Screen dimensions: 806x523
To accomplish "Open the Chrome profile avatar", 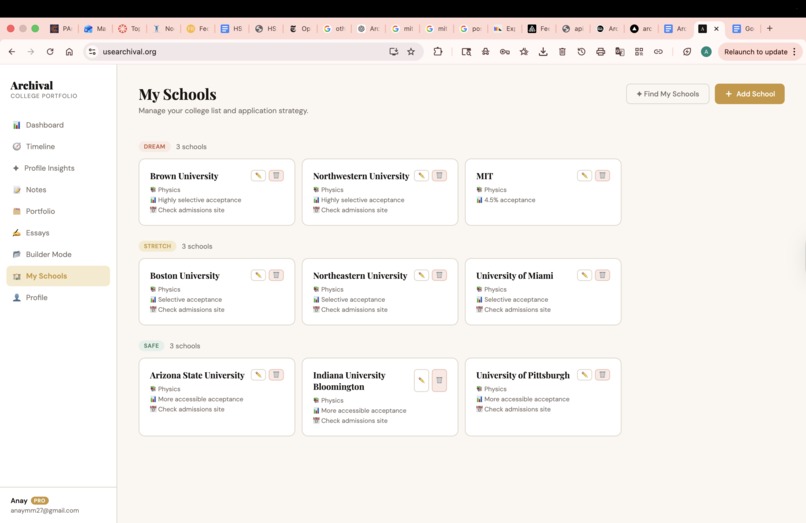I will pos(706,52).
